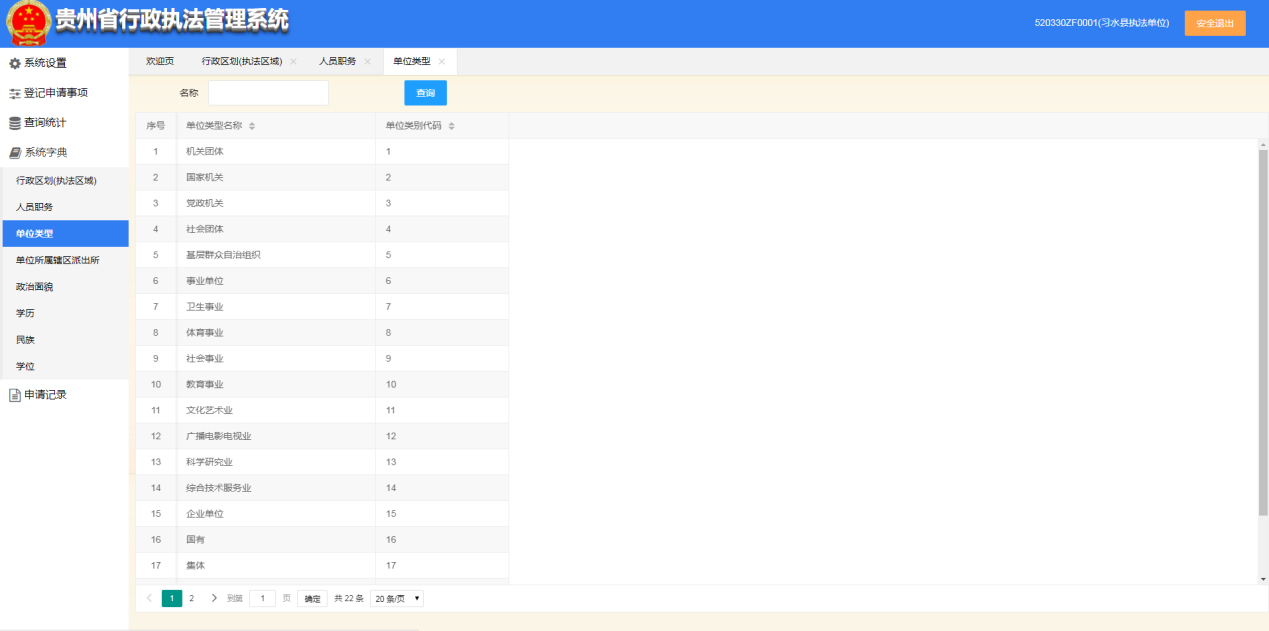
Task: Select row 机关团体
Action: pyautogui.click(x=322, y=151)
